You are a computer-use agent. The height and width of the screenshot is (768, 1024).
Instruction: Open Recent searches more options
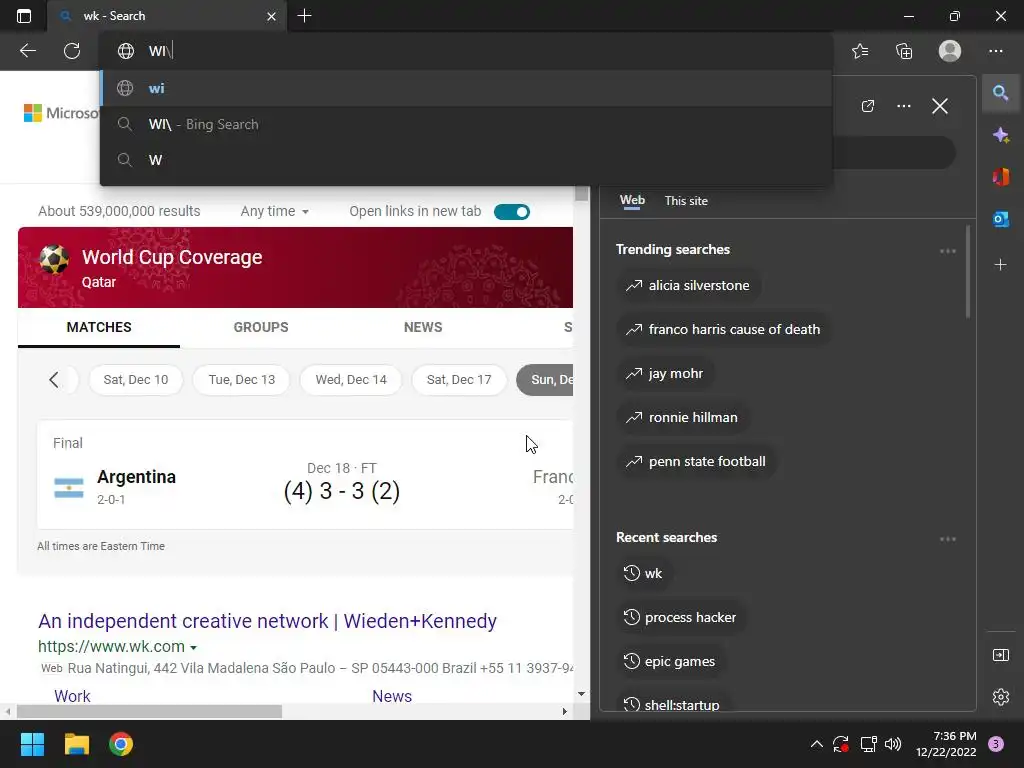pyautogui.click(x=948, y=539)
